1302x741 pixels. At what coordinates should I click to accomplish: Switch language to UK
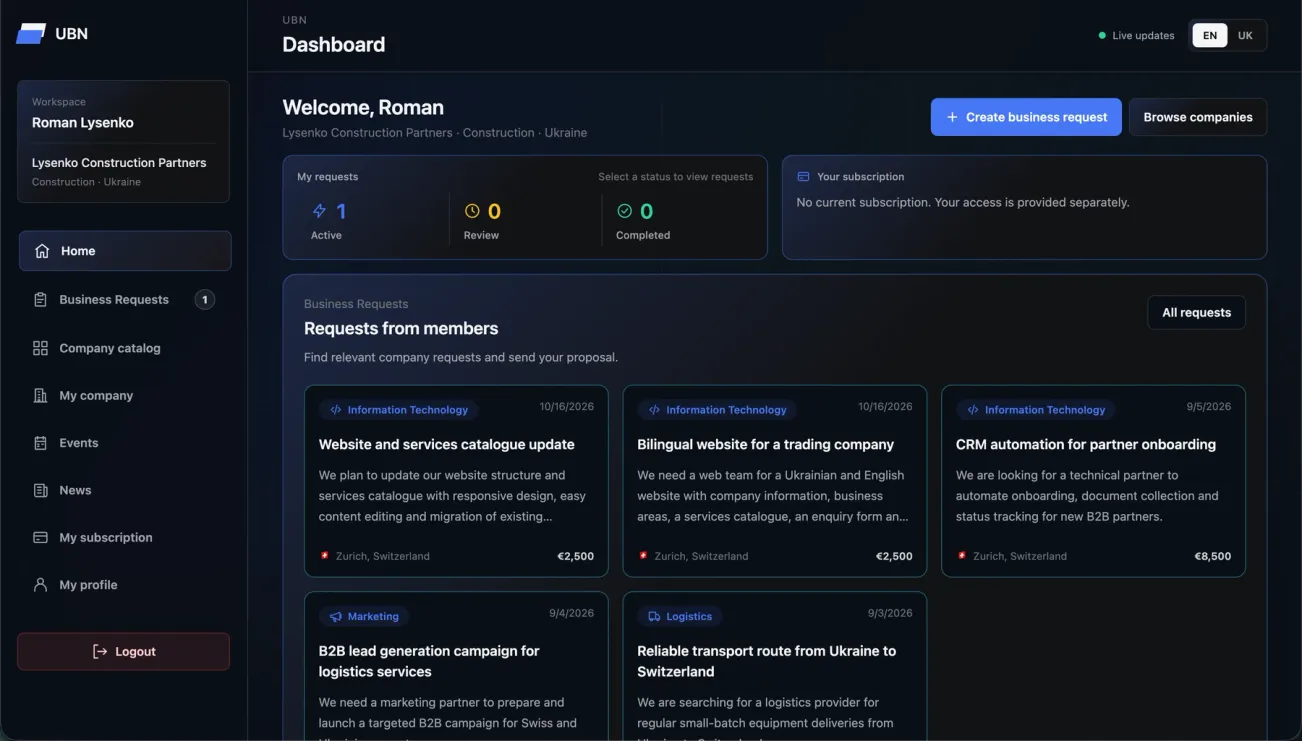pyautogui.click(x=1245, y=36)
